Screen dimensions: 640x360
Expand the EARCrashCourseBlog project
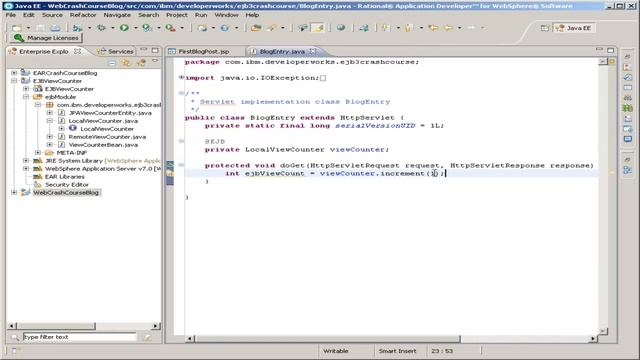tap(14, 73)
